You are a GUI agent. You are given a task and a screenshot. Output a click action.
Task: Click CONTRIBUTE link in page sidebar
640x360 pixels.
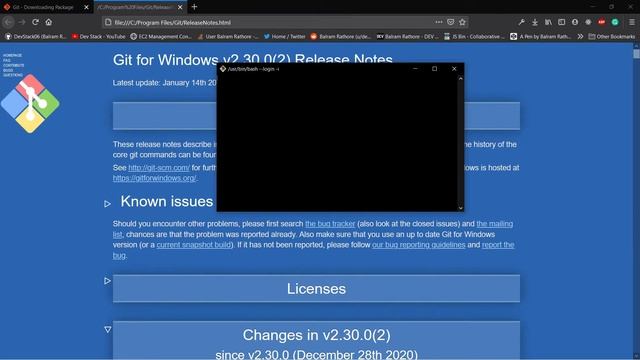[13, 65]
